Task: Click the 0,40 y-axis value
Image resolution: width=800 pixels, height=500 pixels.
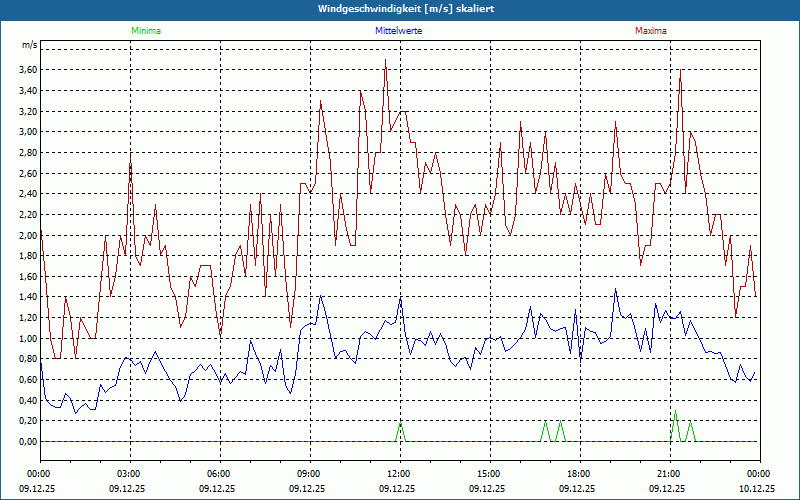Action: click(29, 401)
